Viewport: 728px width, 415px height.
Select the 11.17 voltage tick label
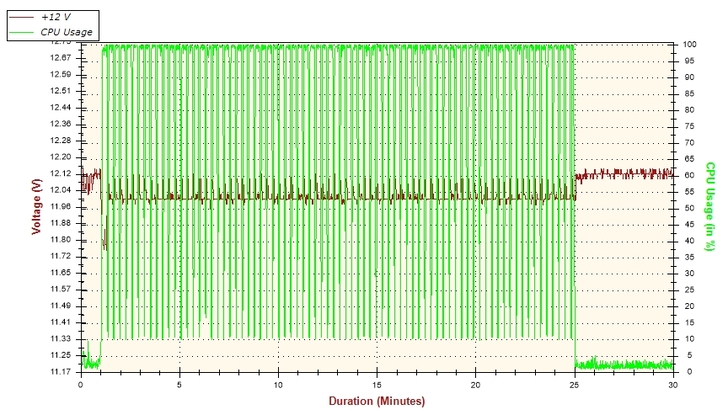[60, 372]
